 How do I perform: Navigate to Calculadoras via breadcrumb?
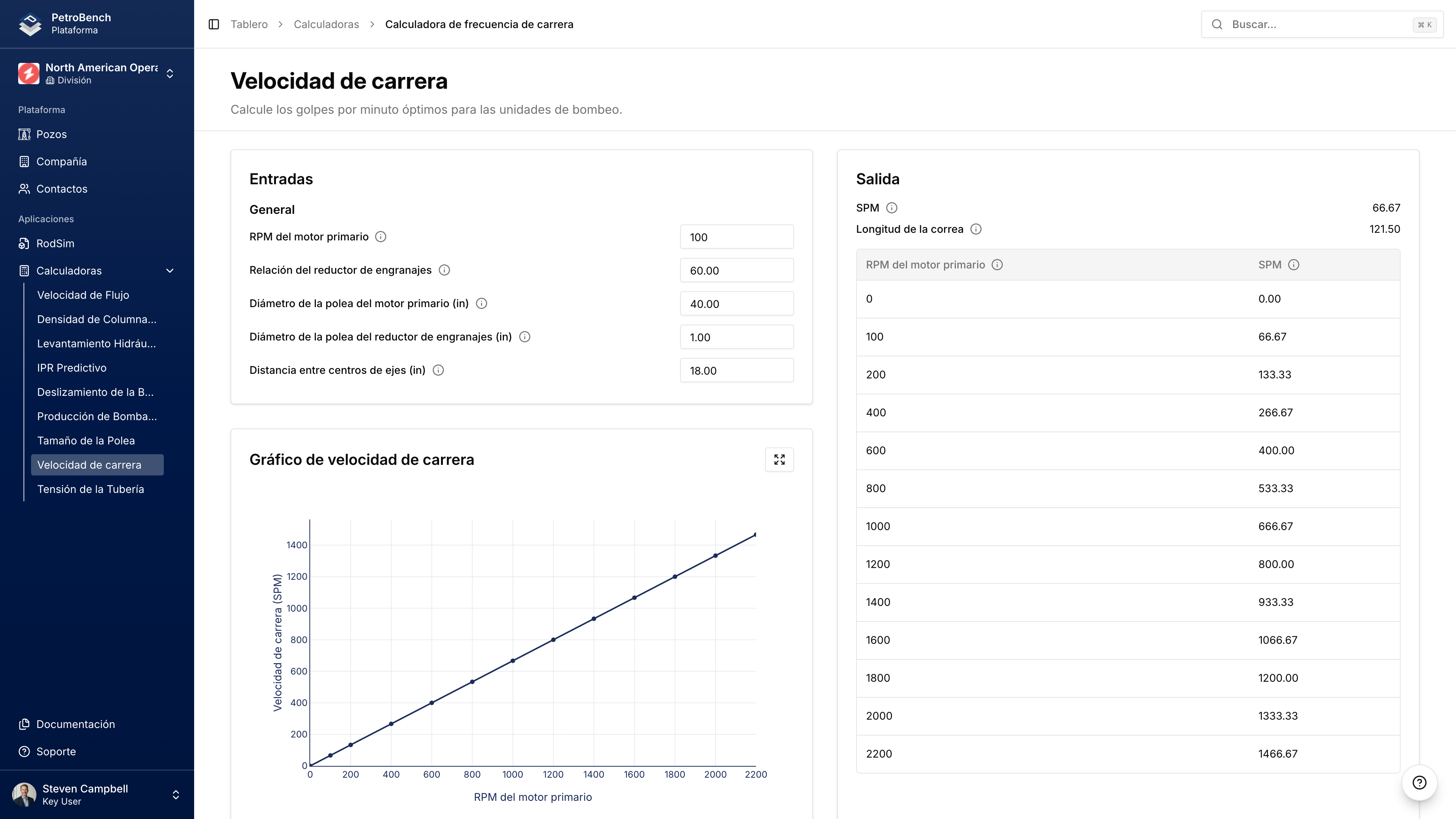click(326, 24)
